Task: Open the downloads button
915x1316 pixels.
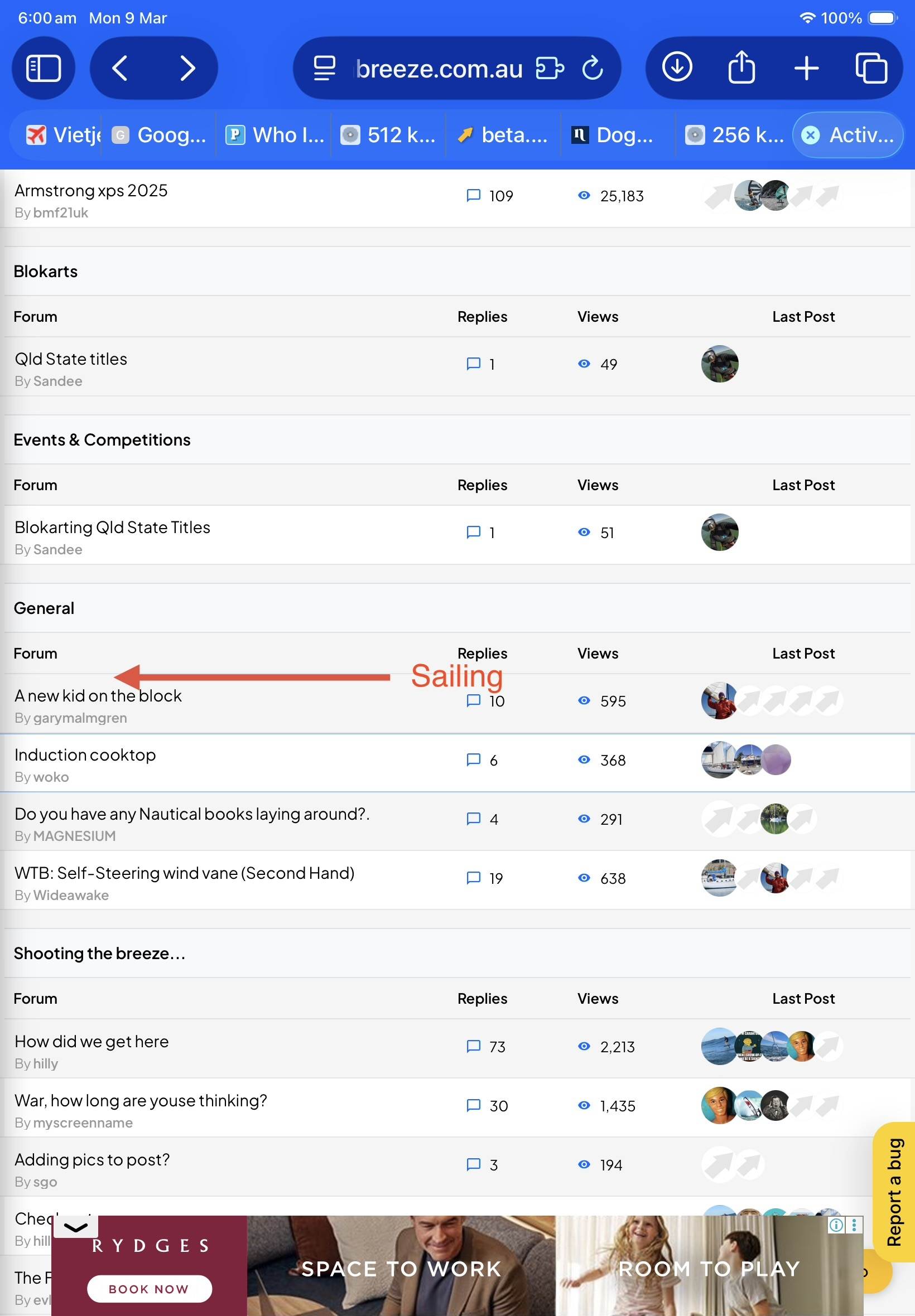Action: point(677,68)
